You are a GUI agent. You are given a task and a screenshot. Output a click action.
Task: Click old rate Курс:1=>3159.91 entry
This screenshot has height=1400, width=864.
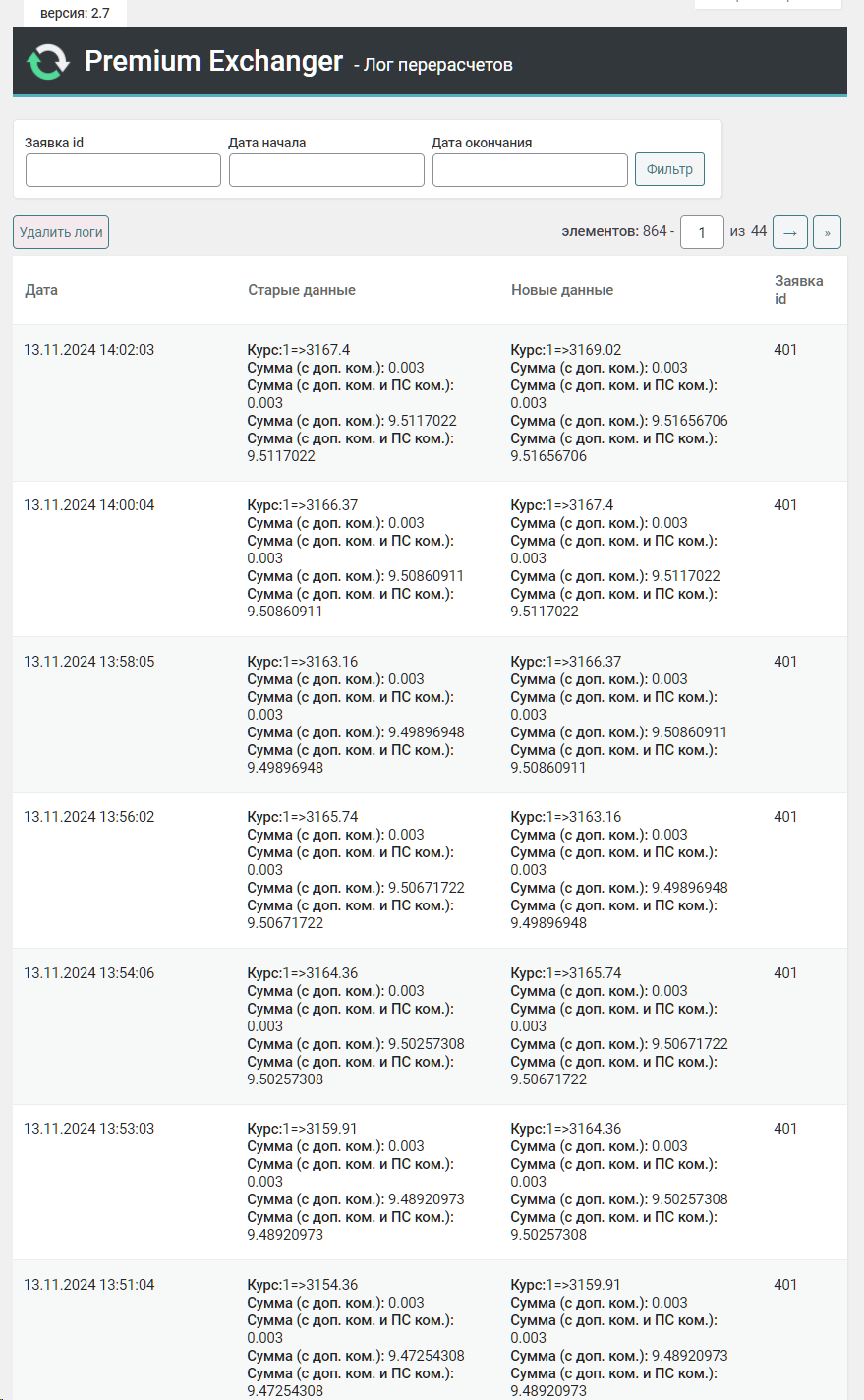(303, 1129)
